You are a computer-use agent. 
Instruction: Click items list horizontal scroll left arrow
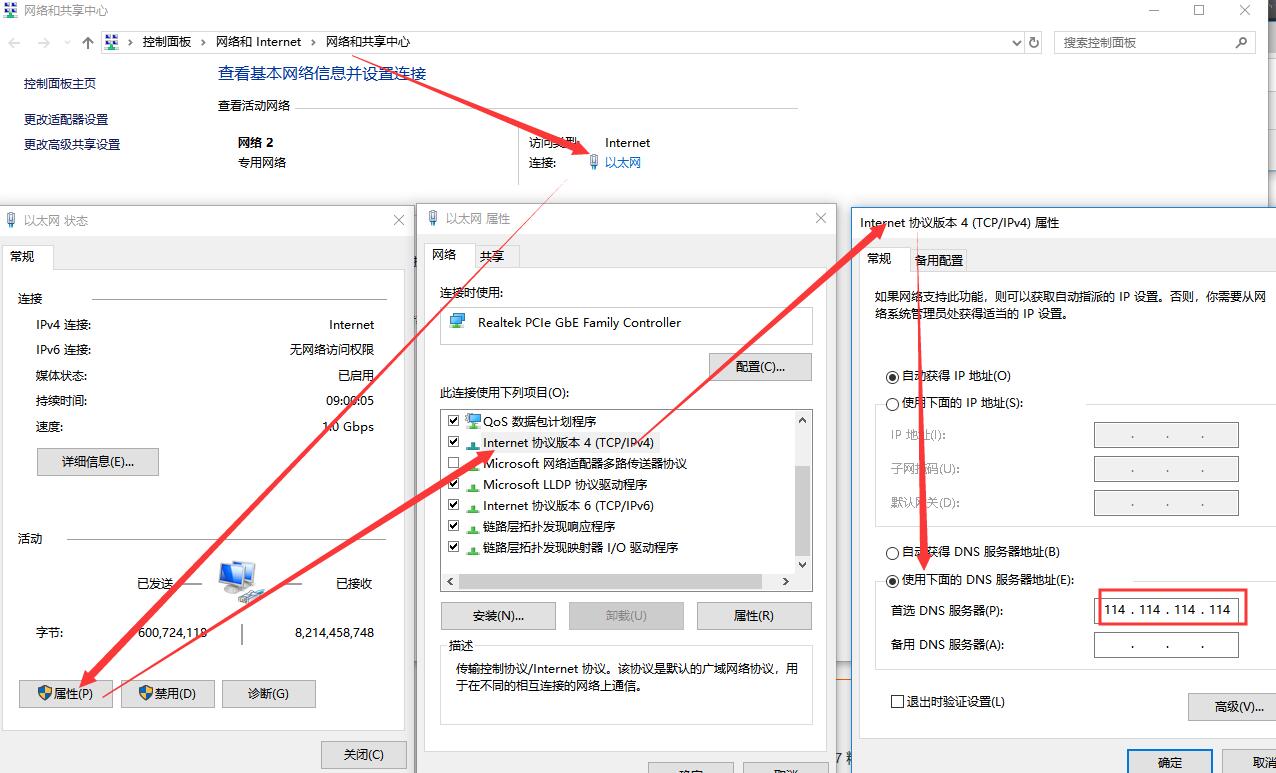click(x=450, y=581)
